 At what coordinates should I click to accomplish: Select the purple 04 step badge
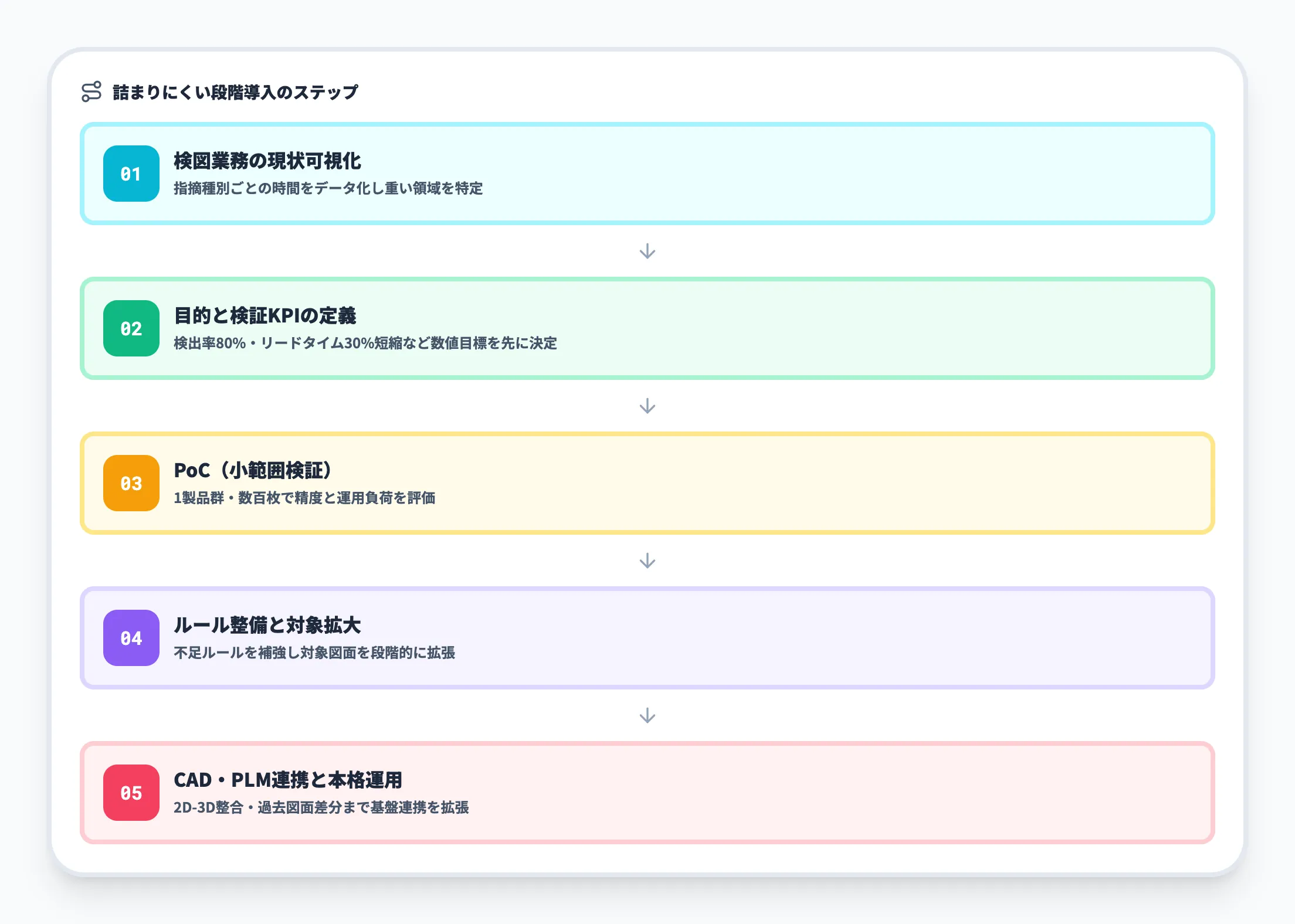coord(131,638)
